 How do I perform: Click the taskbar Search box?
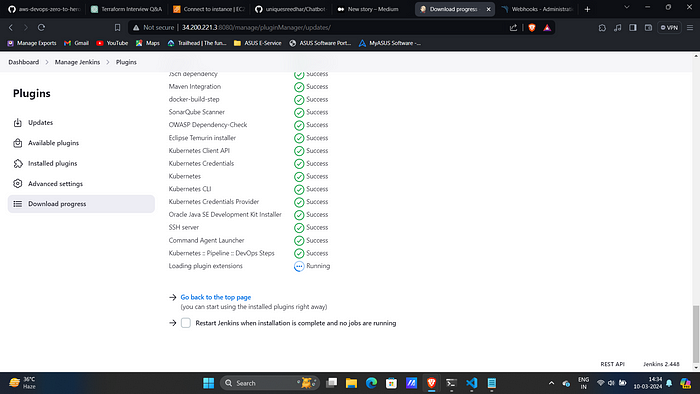pyautogui.click(x=270, y=383)
